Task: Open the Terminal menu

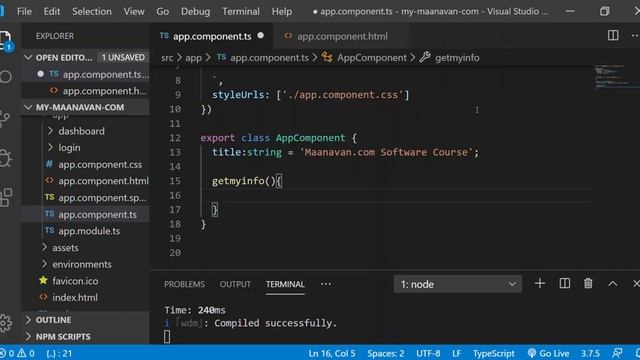Action: 241,11
